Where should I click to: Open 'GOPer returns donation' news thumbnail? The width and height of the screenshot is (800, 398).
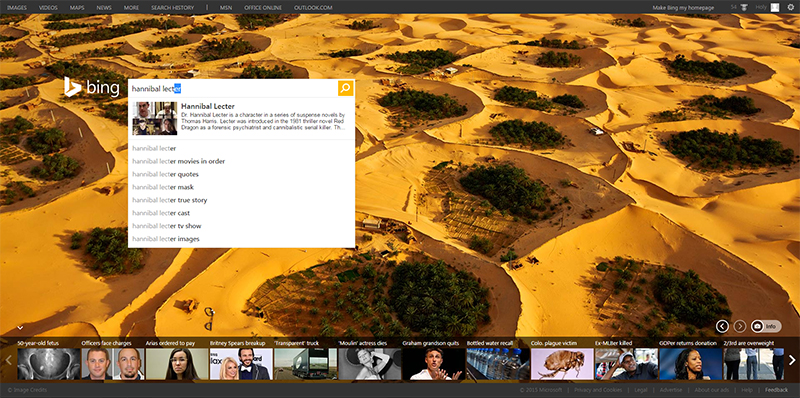(x=690, y=363)
